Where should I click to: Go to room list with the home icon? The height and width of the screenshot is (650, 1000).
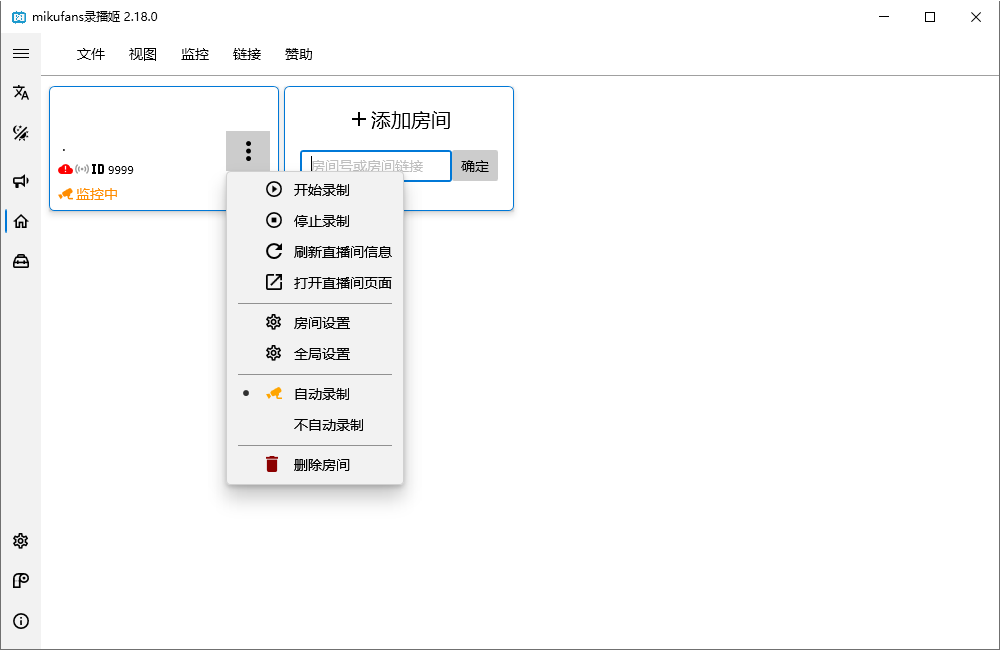(21, 221)
